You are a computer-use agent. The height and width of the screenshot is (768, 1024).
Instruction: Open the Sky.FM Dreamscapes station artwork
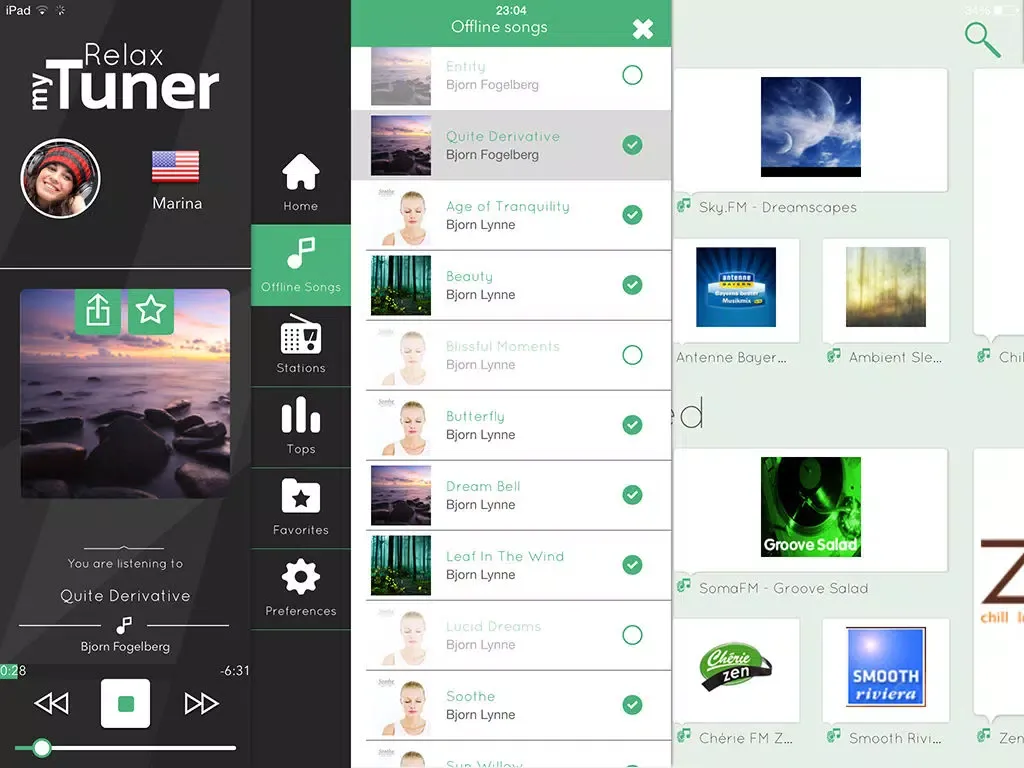tap(810, 127)
